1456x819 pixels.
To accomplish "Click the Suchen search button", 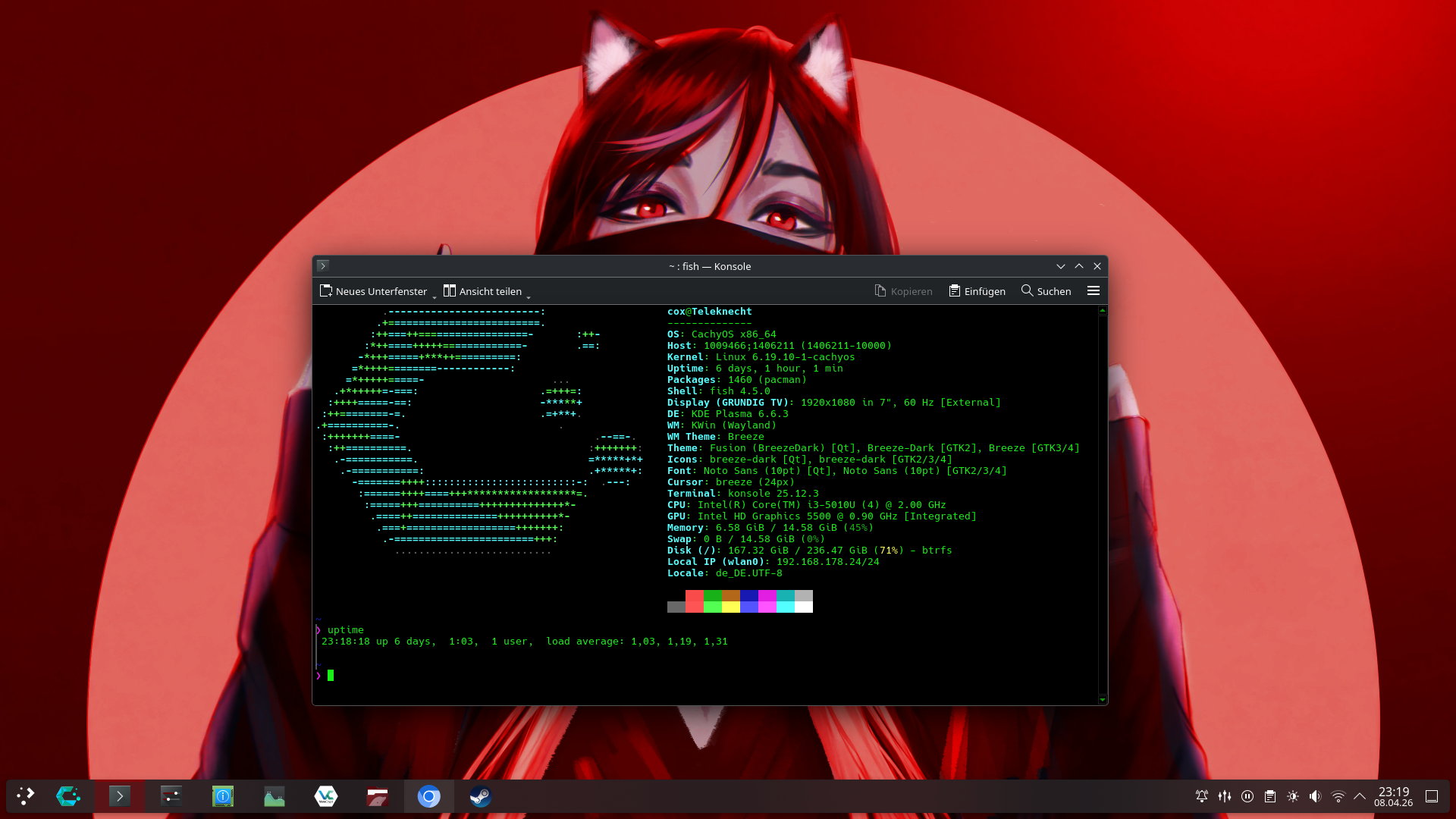I will [x=1046, y=291].
